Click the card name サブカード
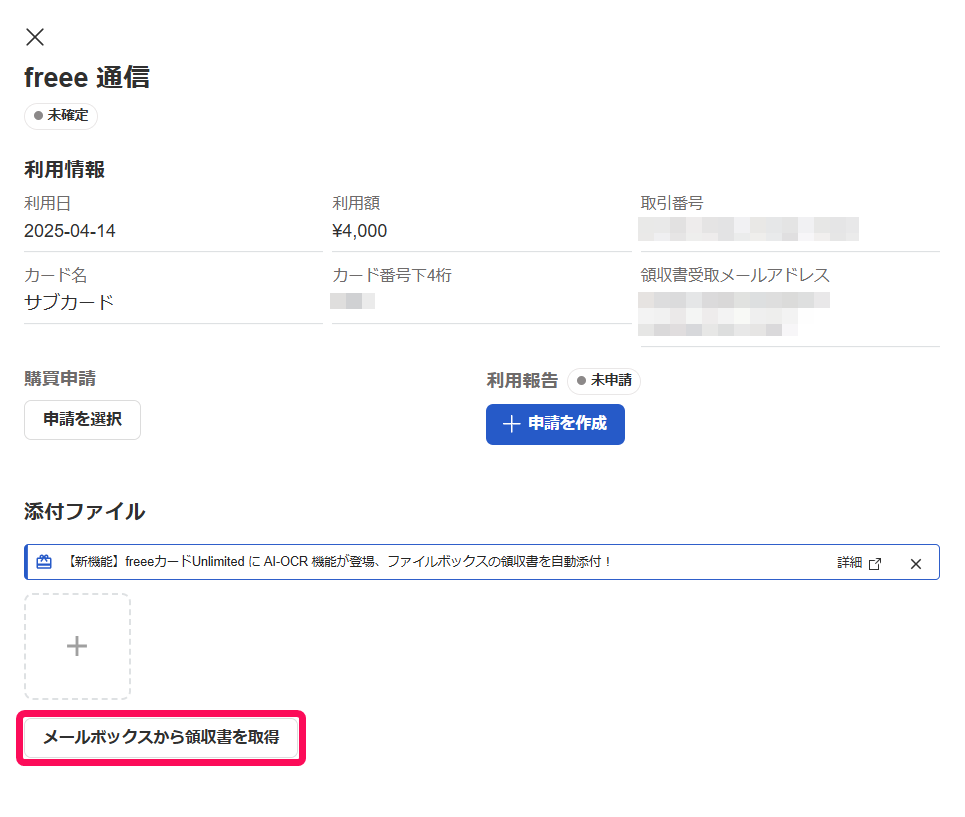Image resolution: width=965 pixels, height=817 pixels. point(69,302)
